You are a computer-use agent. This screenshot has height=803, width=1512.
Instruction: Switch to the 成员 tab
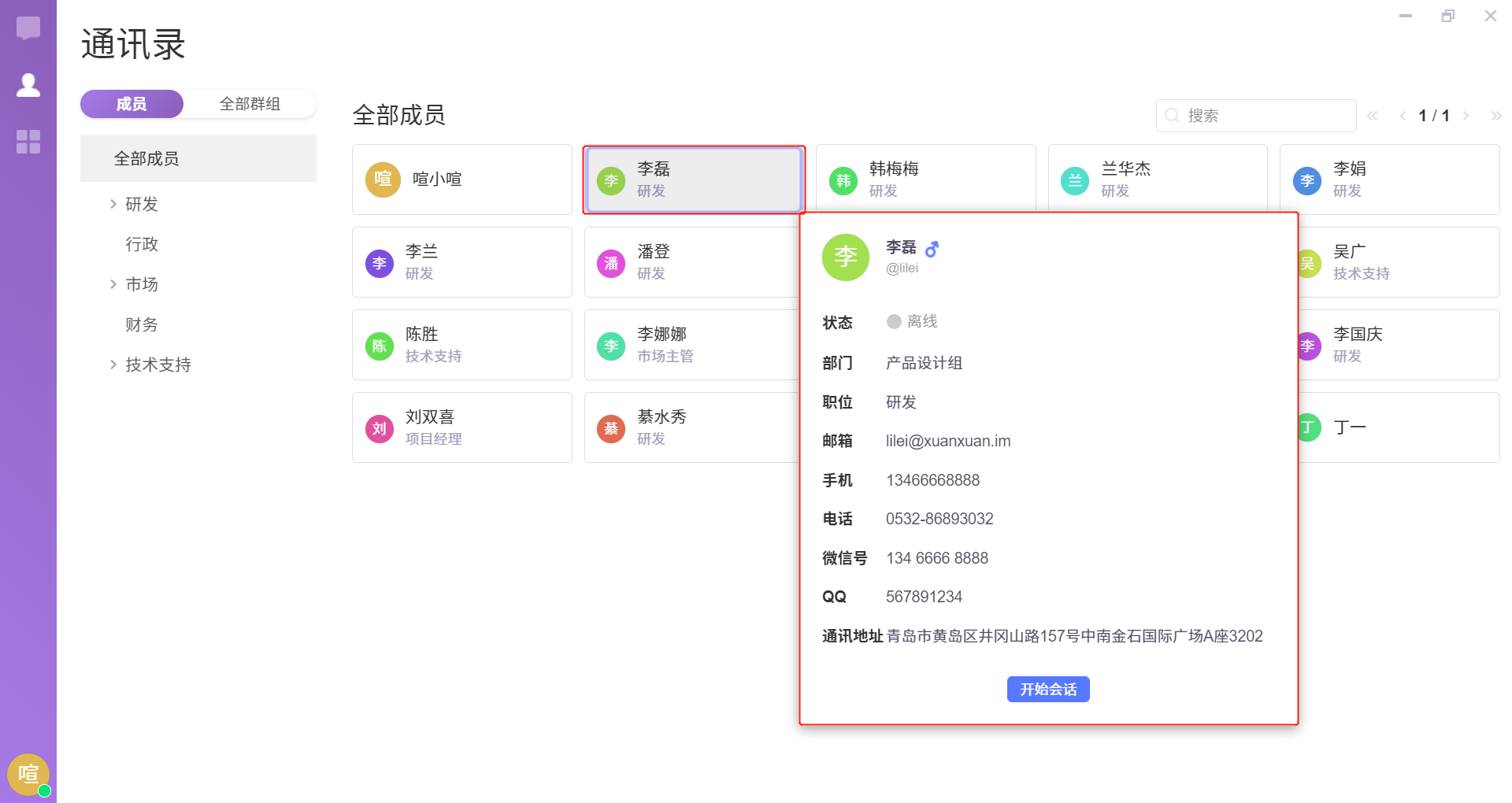click(x=132, y=104)
